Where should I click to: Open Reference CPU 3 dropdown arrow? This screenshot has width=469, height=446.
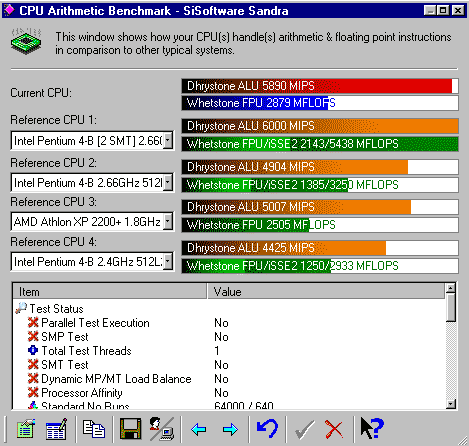click(x=168, y=221)
